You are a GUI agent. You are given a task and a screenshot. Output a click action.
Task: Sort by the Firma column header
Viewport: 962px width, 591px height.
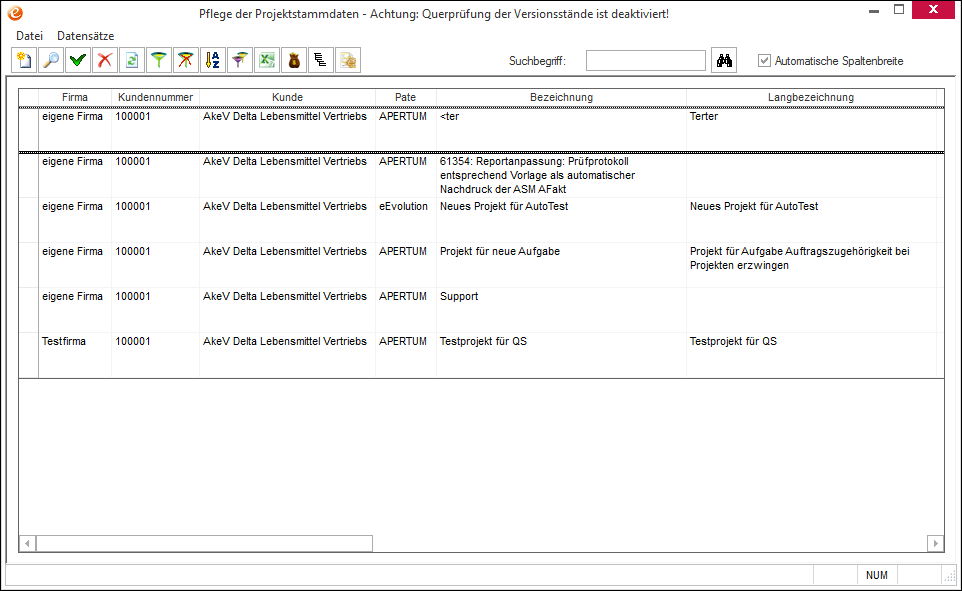point(75,97)
